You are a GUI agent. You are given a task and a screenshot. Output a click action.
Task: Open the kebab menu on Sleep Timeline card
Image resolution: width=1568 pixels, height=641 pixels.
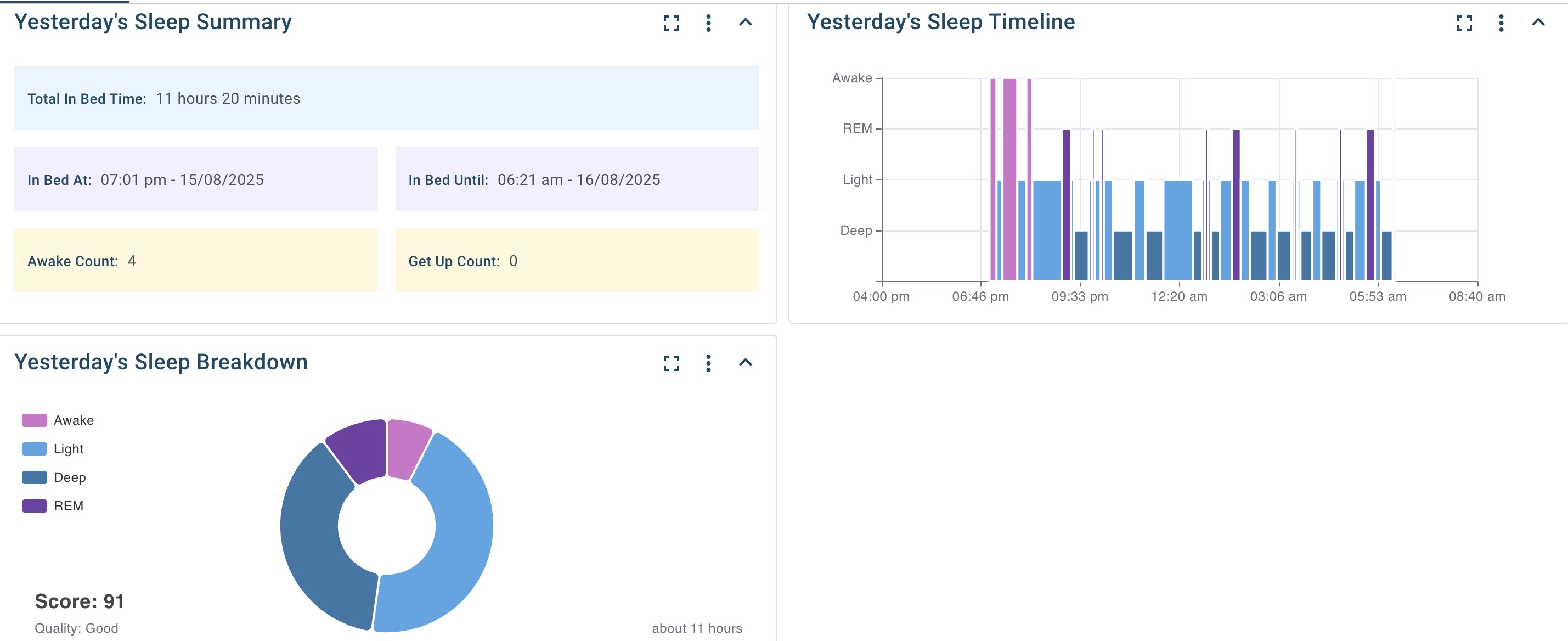1501,24
